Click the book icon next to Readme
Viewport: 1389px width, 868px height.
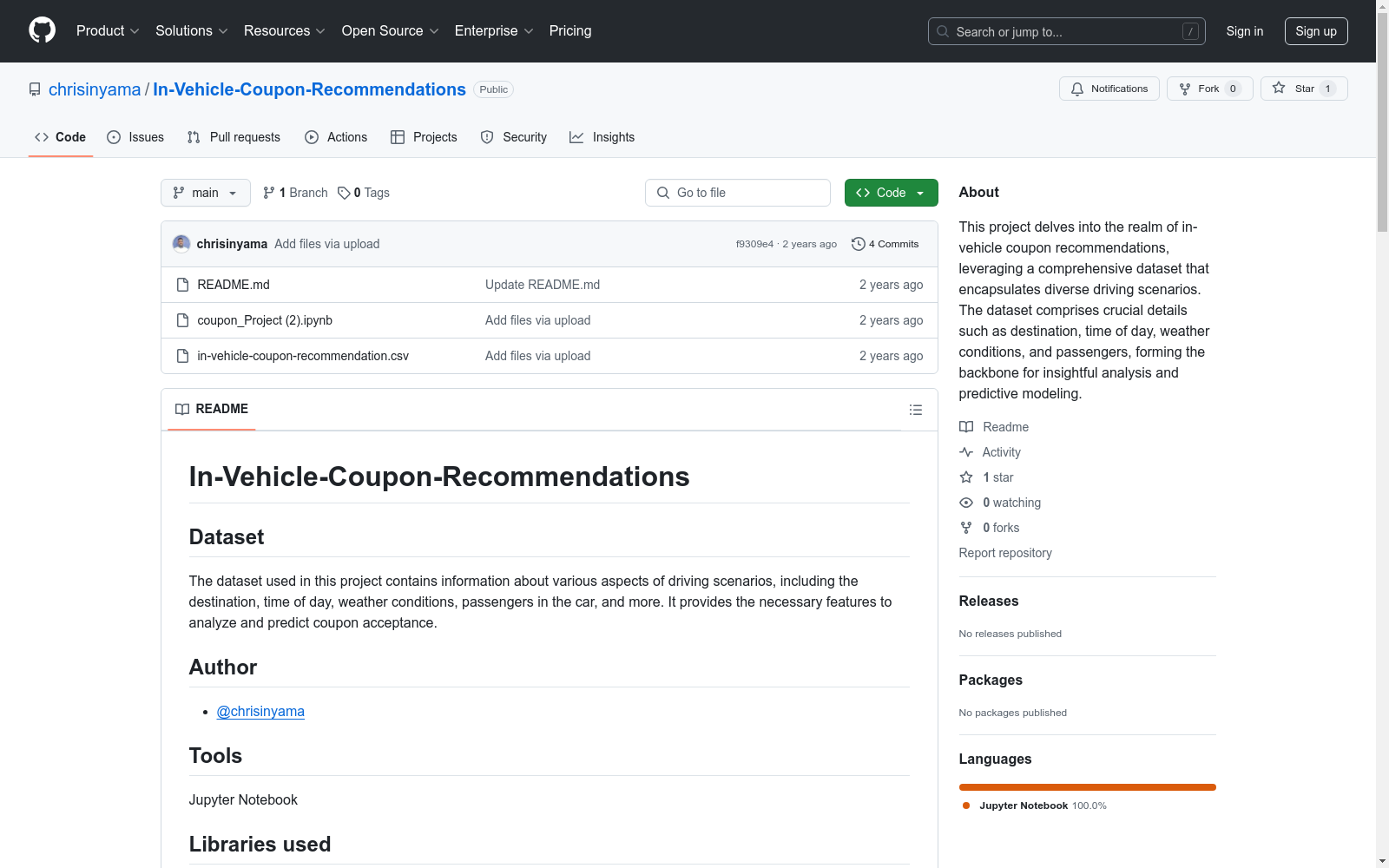(x=966, y=427)
